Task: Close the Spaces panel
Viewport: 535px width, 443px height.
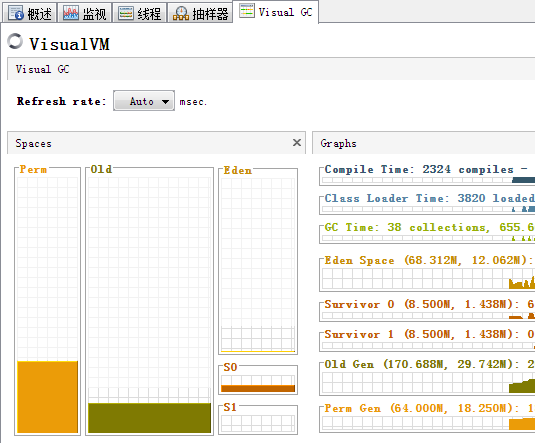Action: [x=297, y=143]
